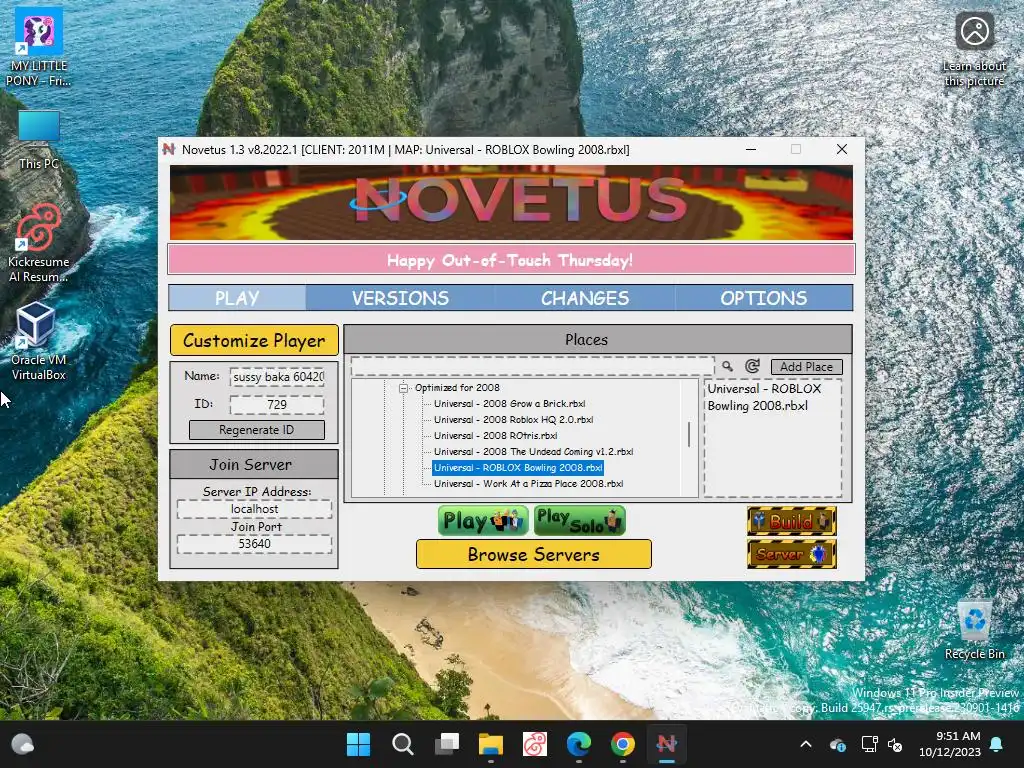Click the Play Solo button
1024x768 pixels.
[x=579, y=520]
